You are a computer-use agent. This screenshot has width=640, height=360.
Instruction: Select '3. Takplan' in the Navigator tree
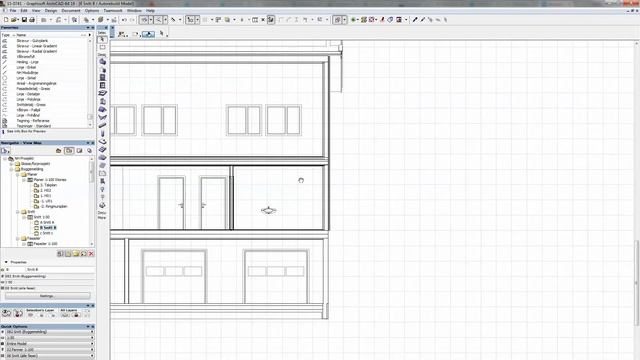pos(48,185)
